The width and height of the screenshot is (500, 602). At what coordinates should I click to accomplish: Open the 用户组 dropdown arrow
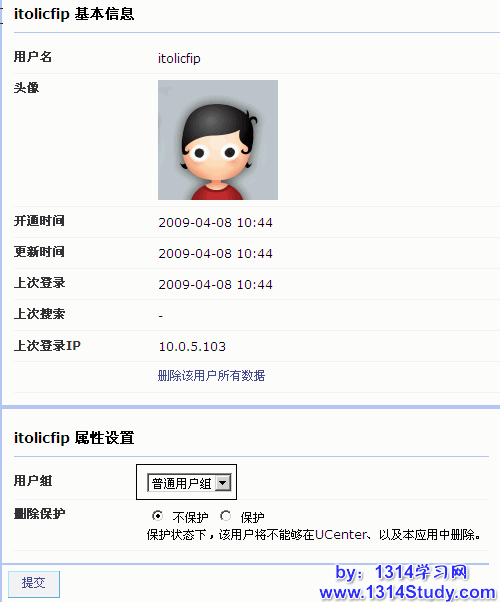point(223,483)
